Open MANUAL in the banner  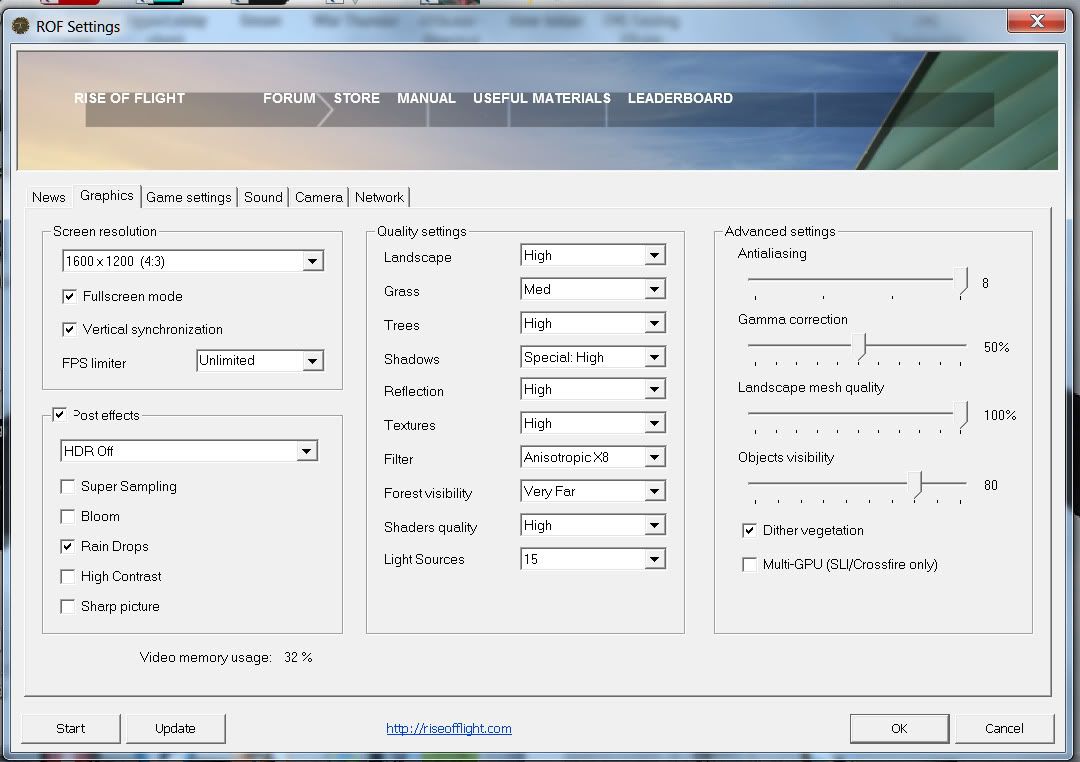(426, 98)
